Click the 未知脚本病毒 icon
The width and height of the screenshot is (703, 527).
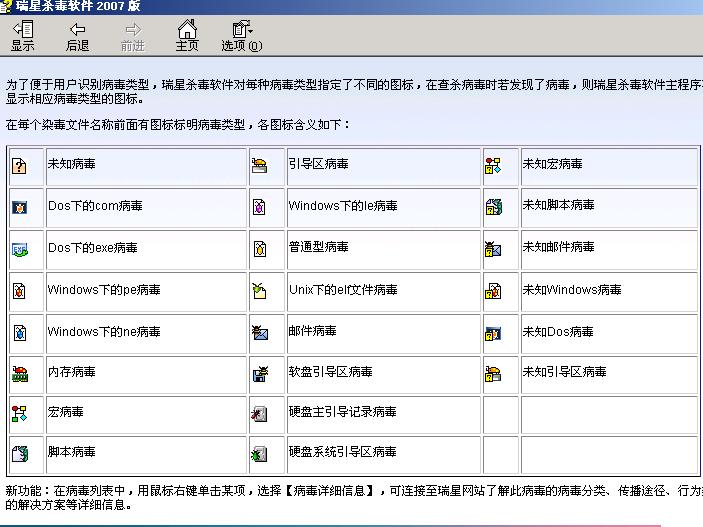494,207
